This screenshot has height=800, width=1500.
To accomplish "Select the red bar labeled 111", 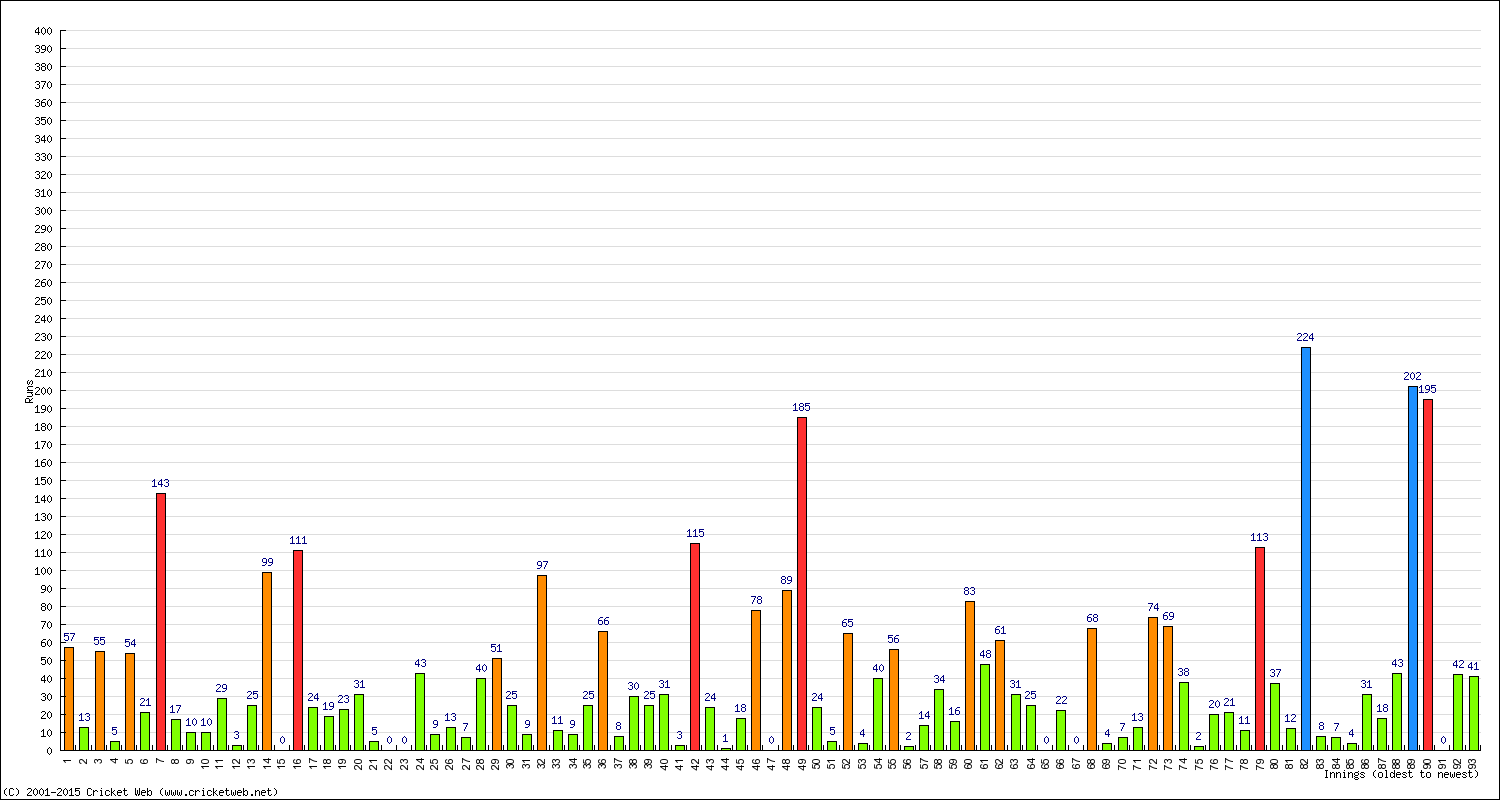I will coord(297,650).
